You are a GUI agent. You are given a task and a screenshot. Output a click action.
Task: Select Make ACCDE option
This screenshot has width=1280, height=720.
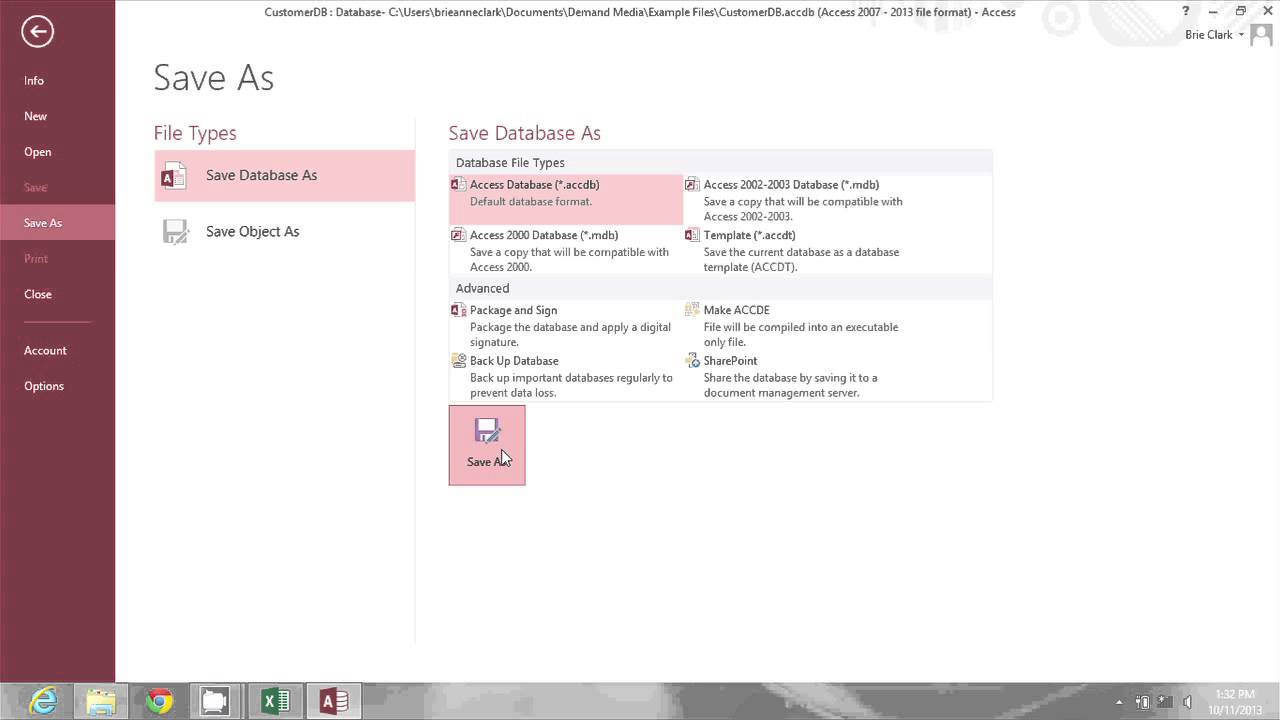(x=800, y=325)
